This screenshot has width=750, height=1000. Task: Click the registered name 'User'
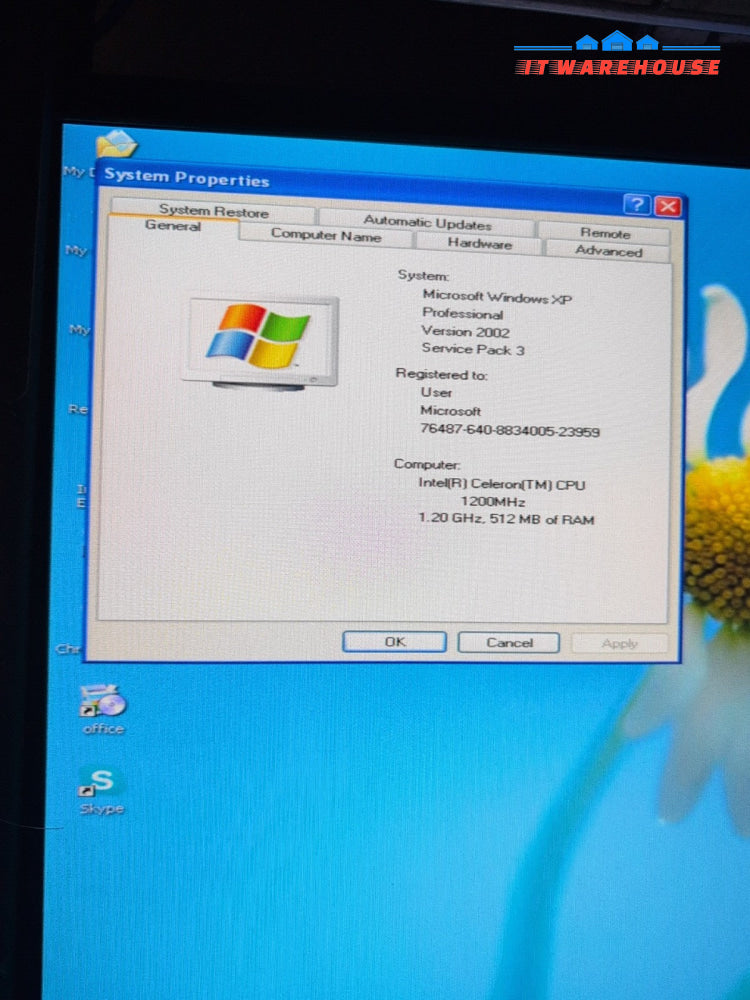436,392
